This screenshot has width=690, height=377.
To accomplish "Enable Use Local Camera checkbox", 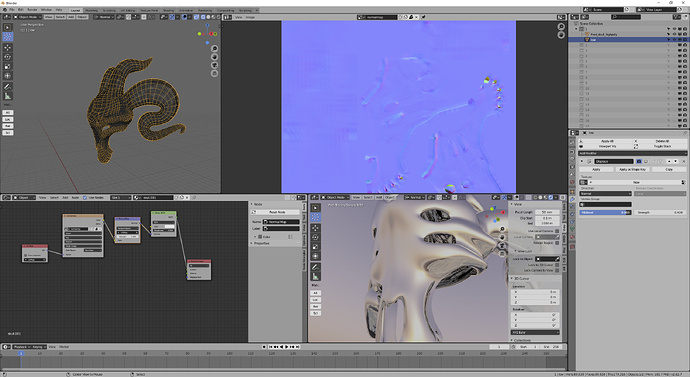I will pyautogui.click(x=557, y=231).
